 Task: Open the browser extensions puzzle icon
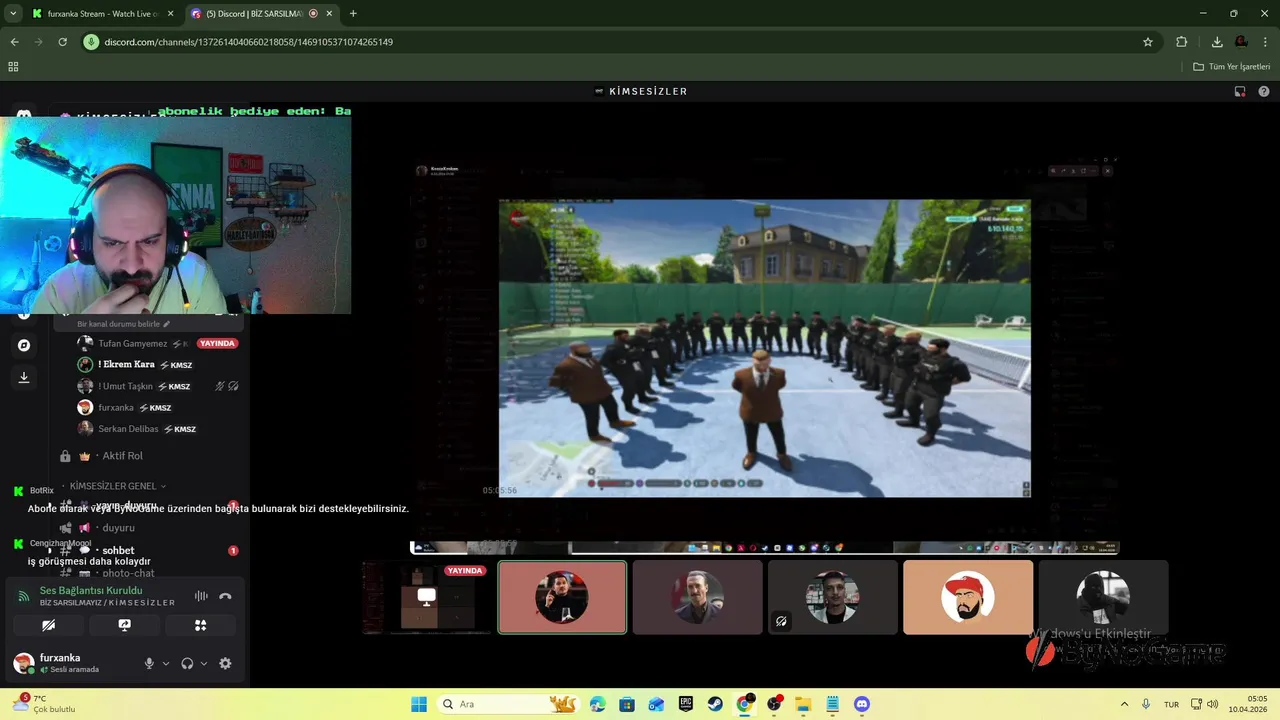[1181, 42]
